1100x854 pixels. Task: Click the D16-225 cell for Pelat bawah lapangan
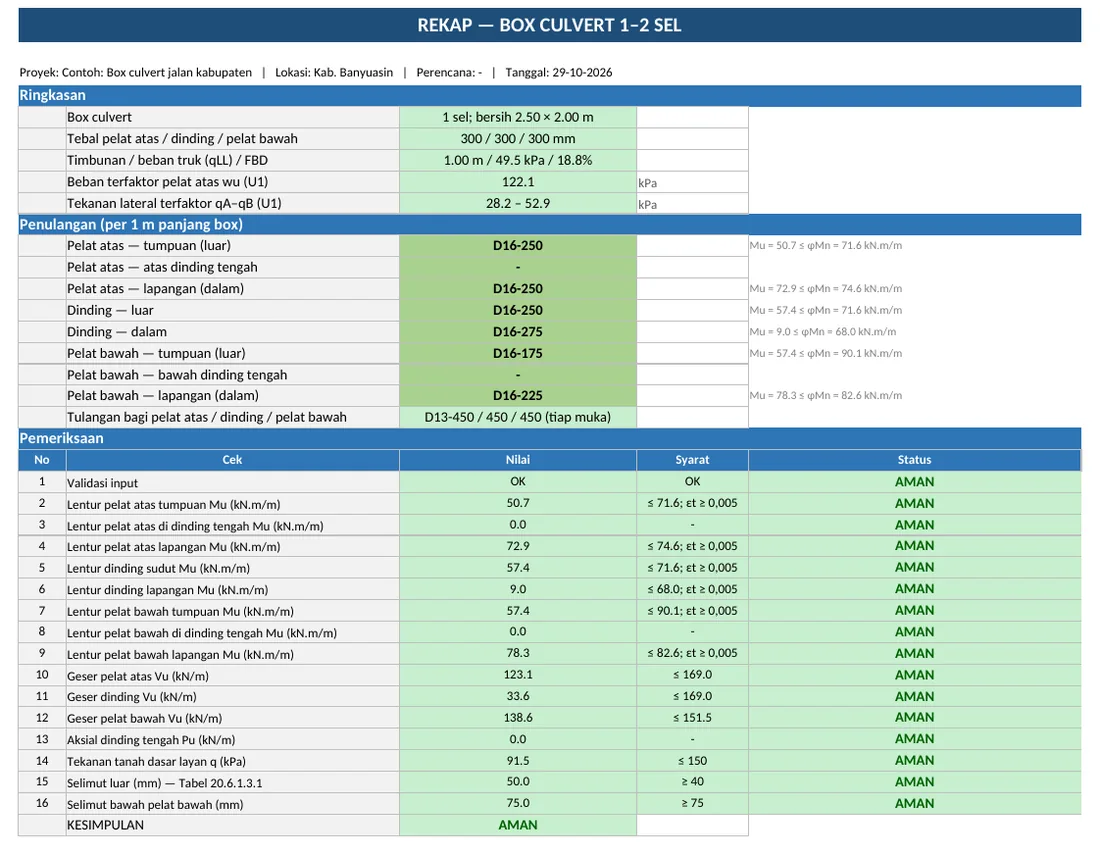coord(518,396)
